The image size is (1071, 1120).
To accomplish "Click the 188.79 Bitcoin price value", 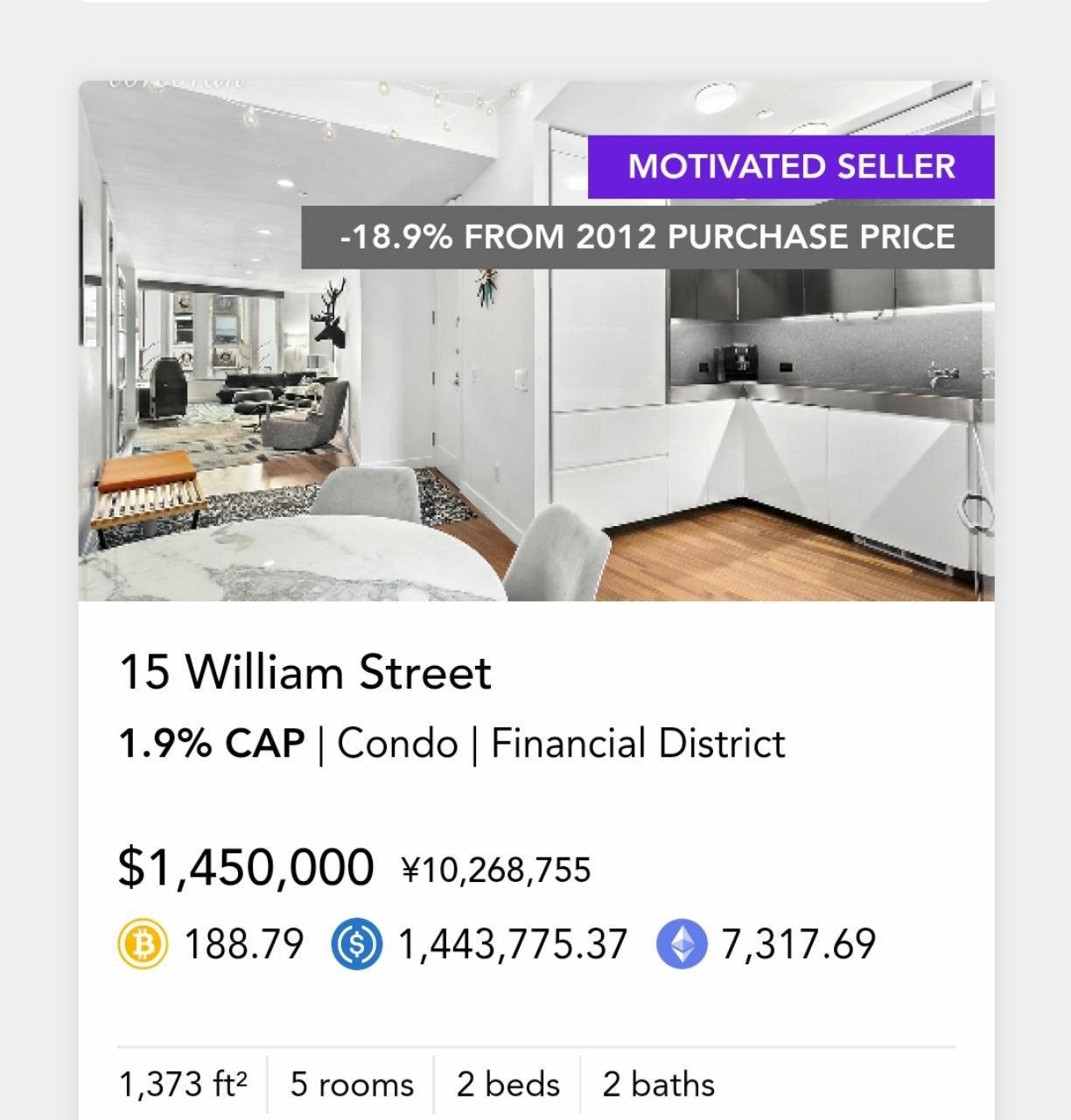I will (243, 945).
